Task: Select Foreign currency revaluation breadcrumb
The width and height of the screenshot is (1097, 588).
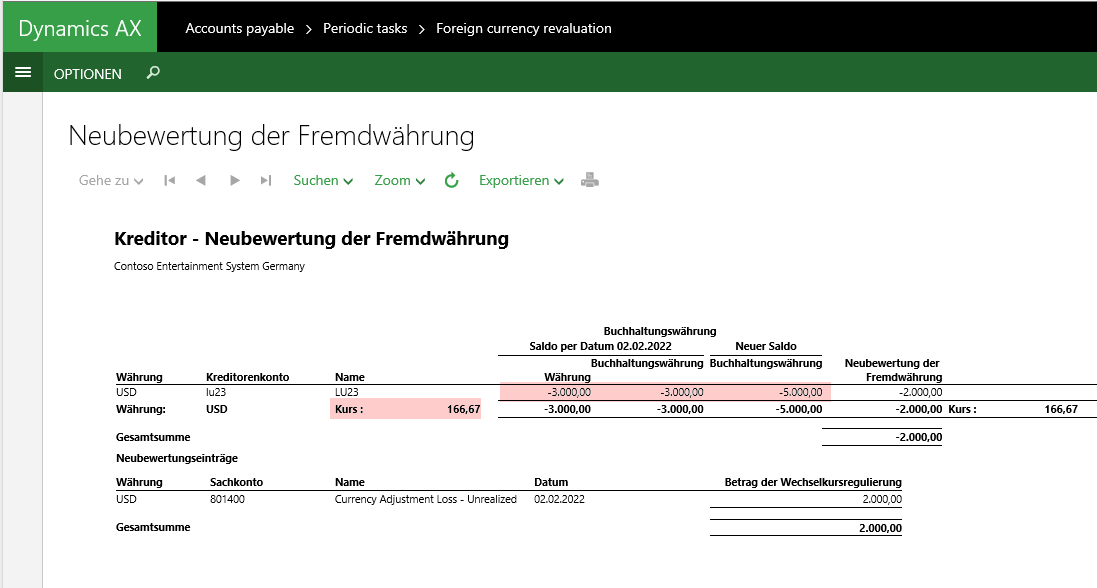Action: (523, 29)
